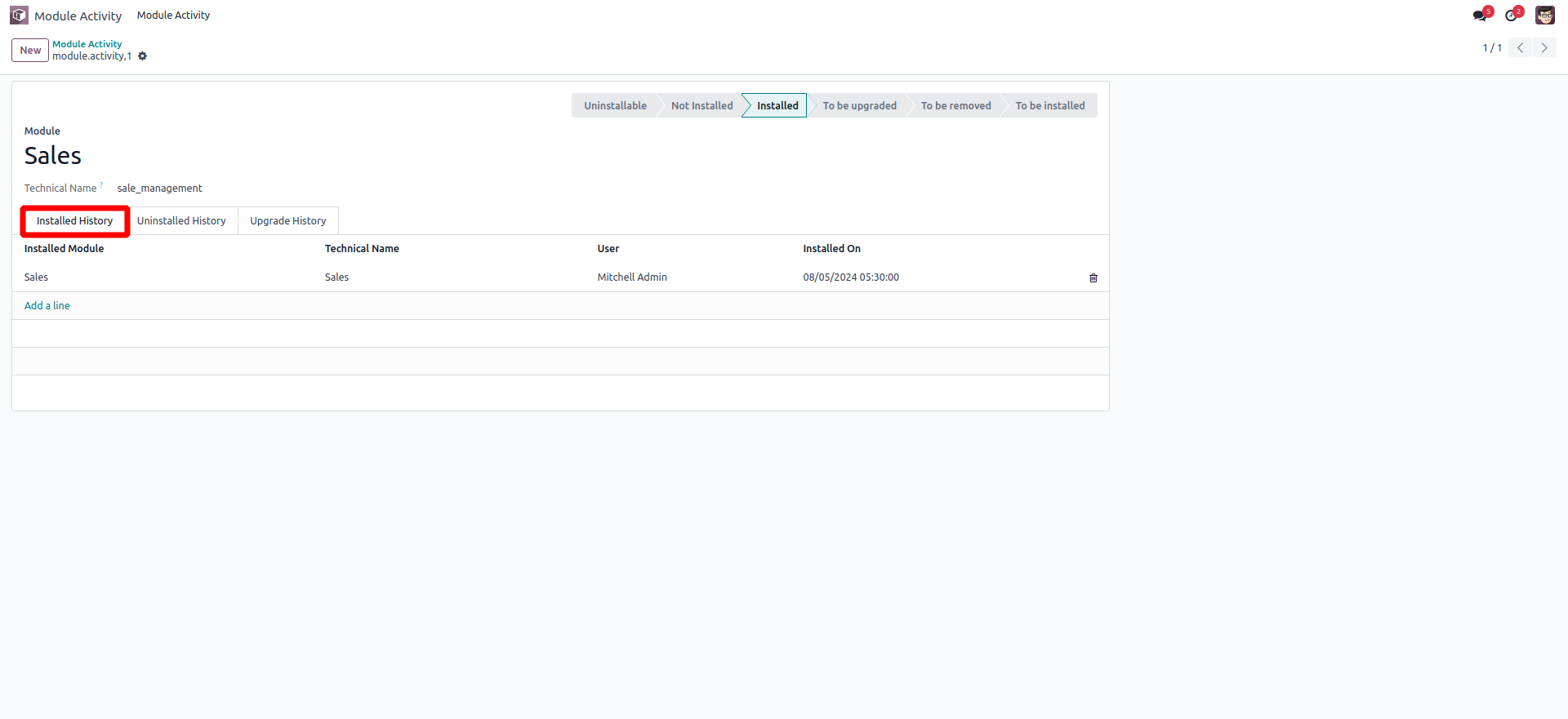Click the module.activity,1 record name text
This screenshot has width=1568, height=719.
point(92,56)
